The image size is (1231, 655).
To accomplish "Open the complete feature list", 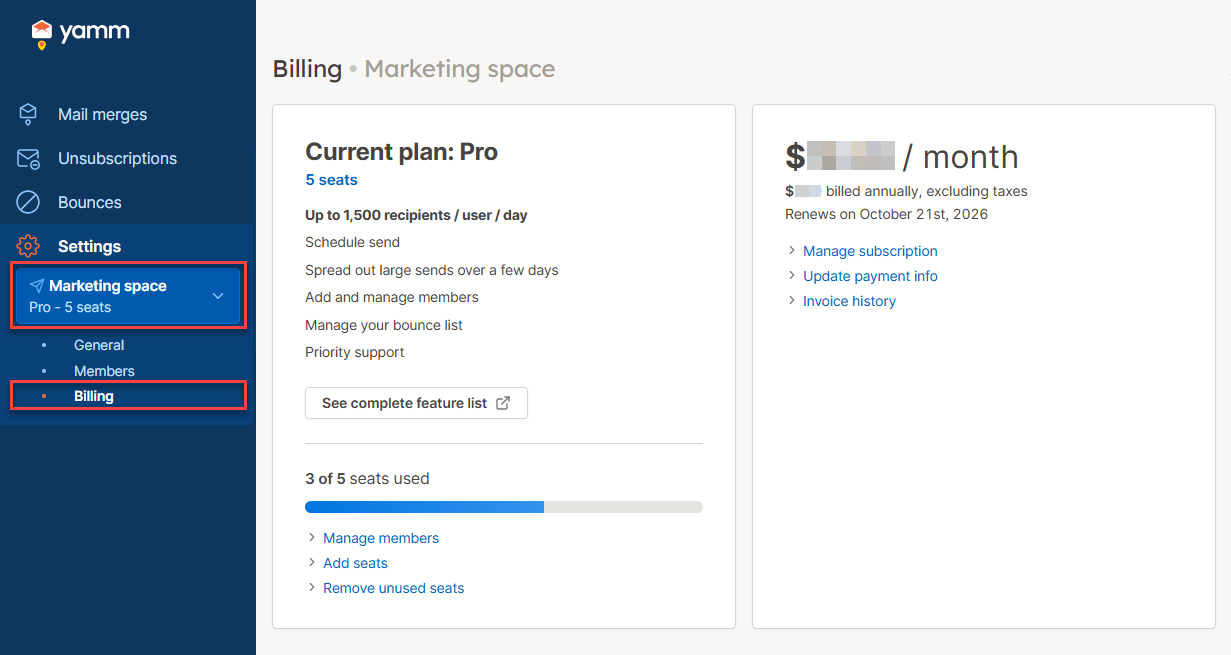I will (416, 402).
